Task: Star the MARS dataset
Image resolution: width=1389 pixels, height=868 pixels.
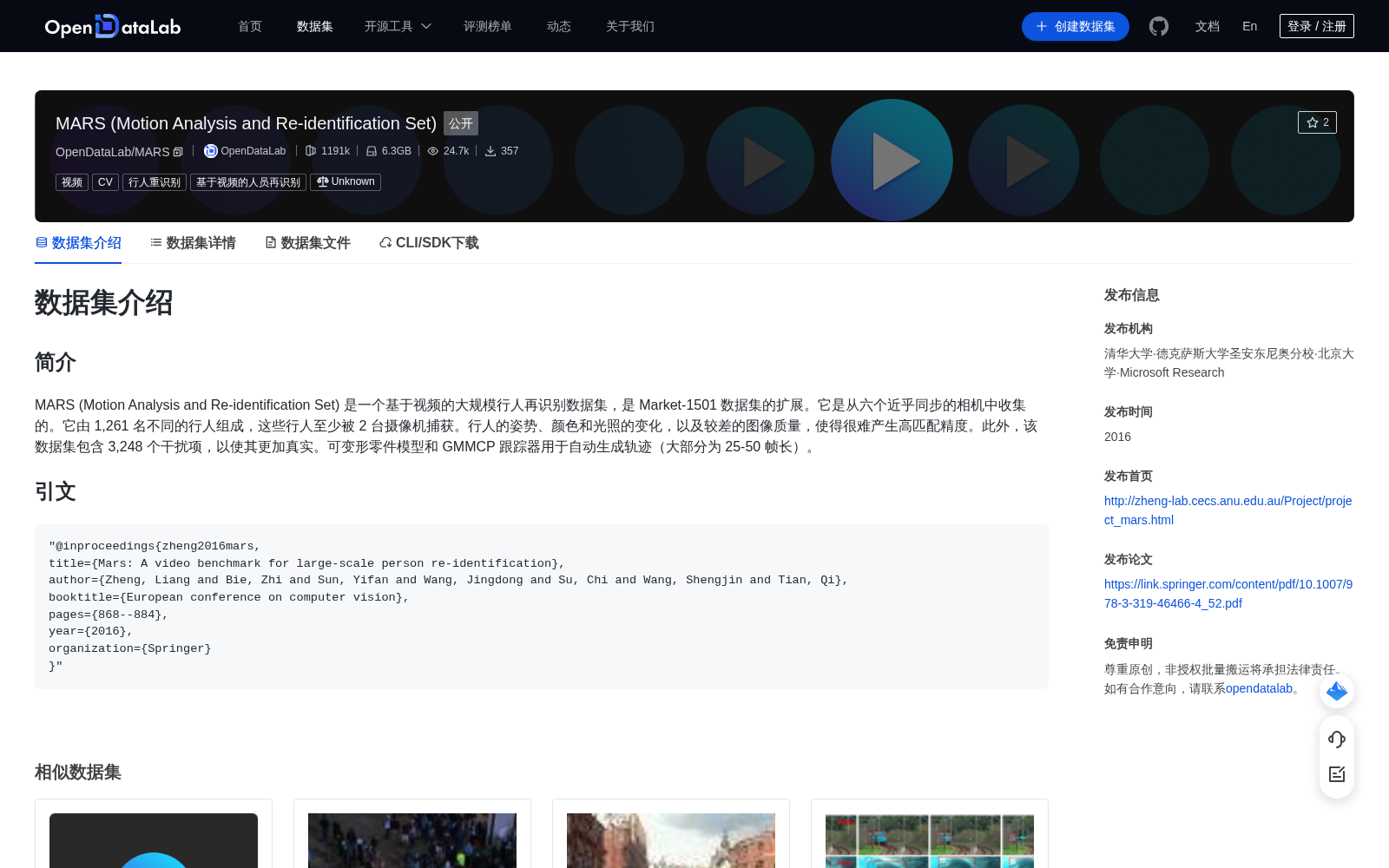Action: 1317,122
